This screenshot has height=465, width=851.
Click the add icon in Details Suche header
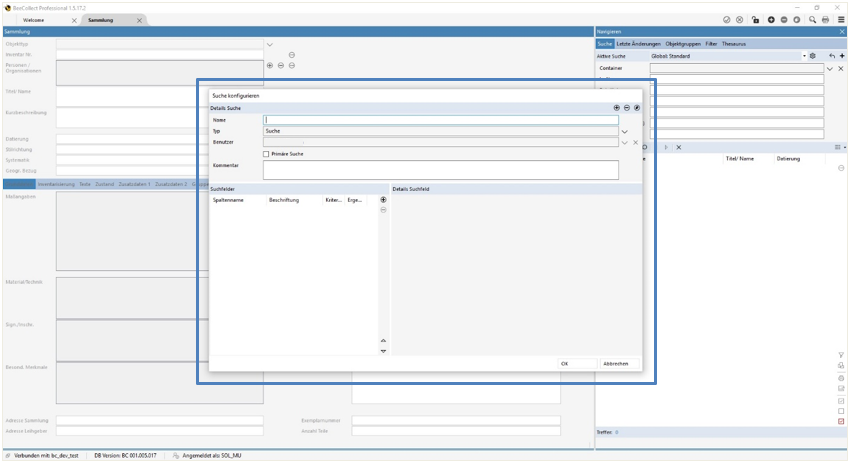616,108
